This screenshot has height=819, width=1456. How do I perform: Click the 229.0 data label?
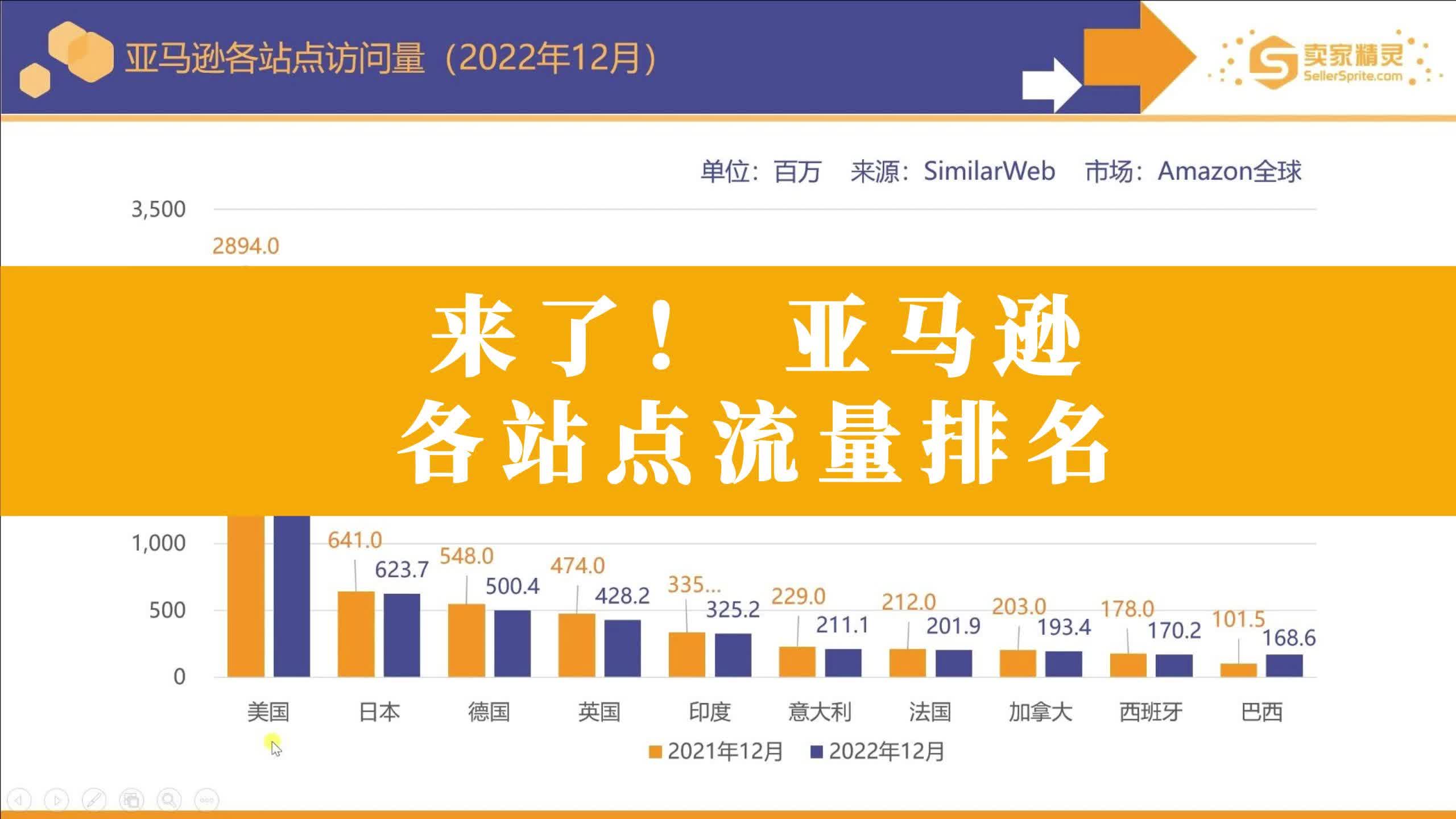798,597
